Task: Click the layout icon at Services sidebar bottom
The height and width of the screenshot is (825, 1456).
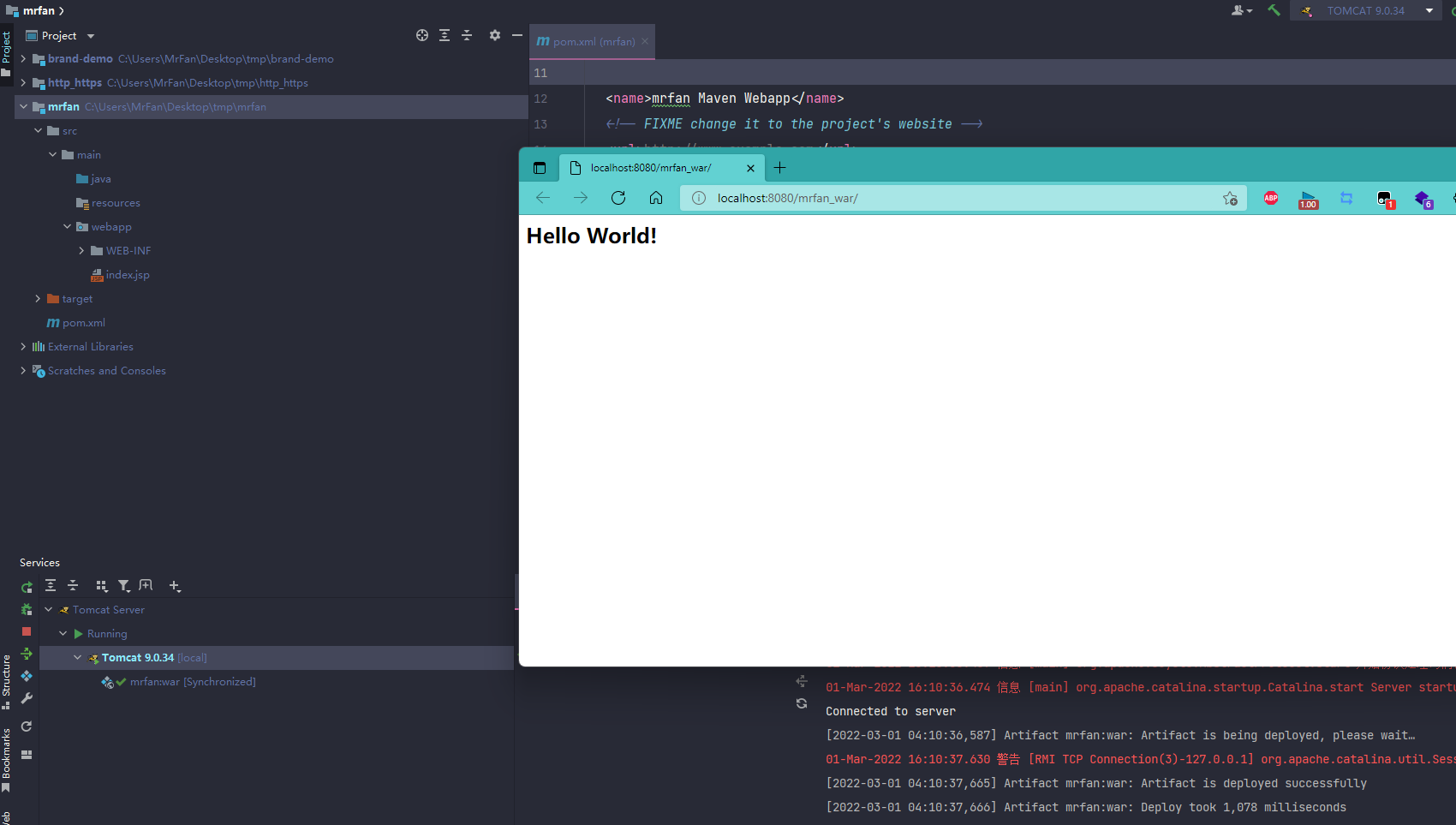Action: [x=27, y=755]
